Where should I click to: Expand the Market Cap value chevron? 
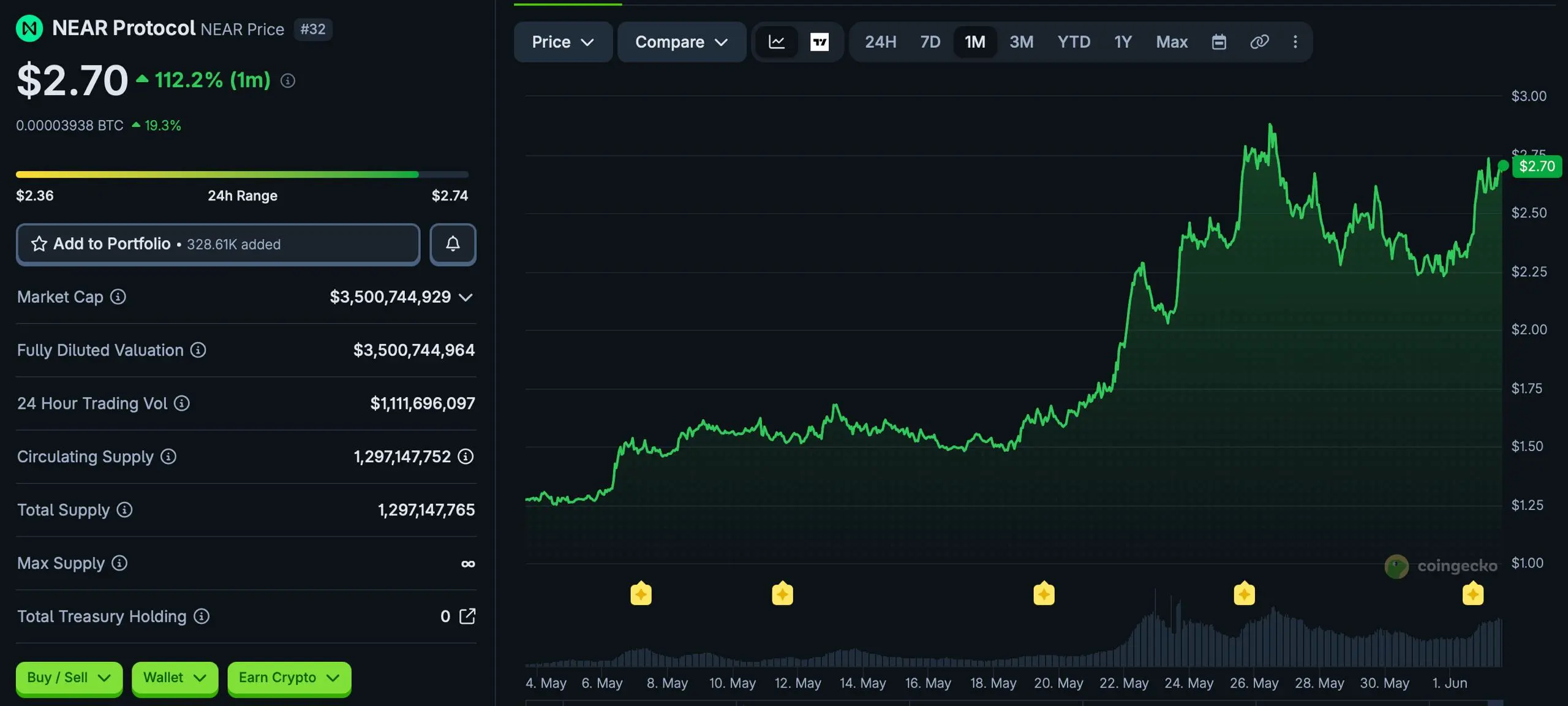point(466,297)
